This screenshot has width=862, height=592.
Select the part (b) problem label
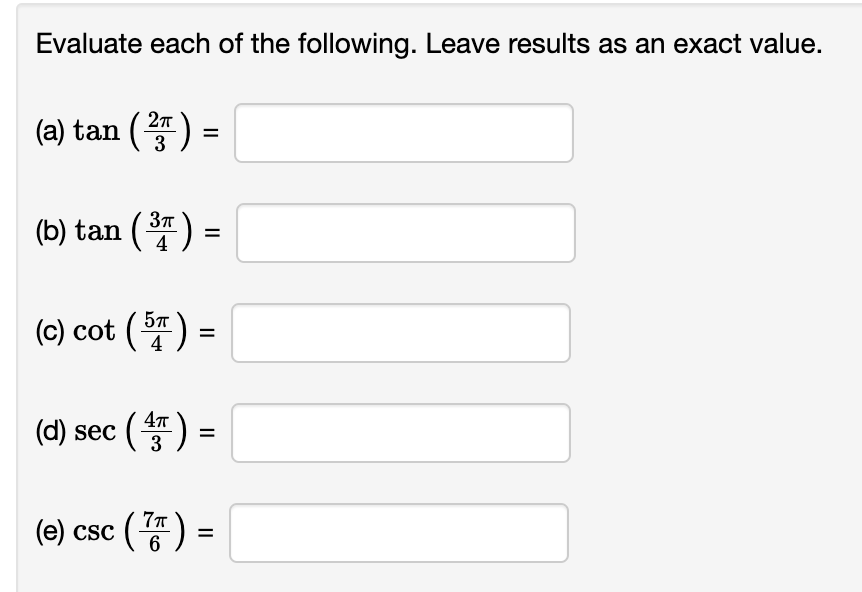click(x=52, y=232)
